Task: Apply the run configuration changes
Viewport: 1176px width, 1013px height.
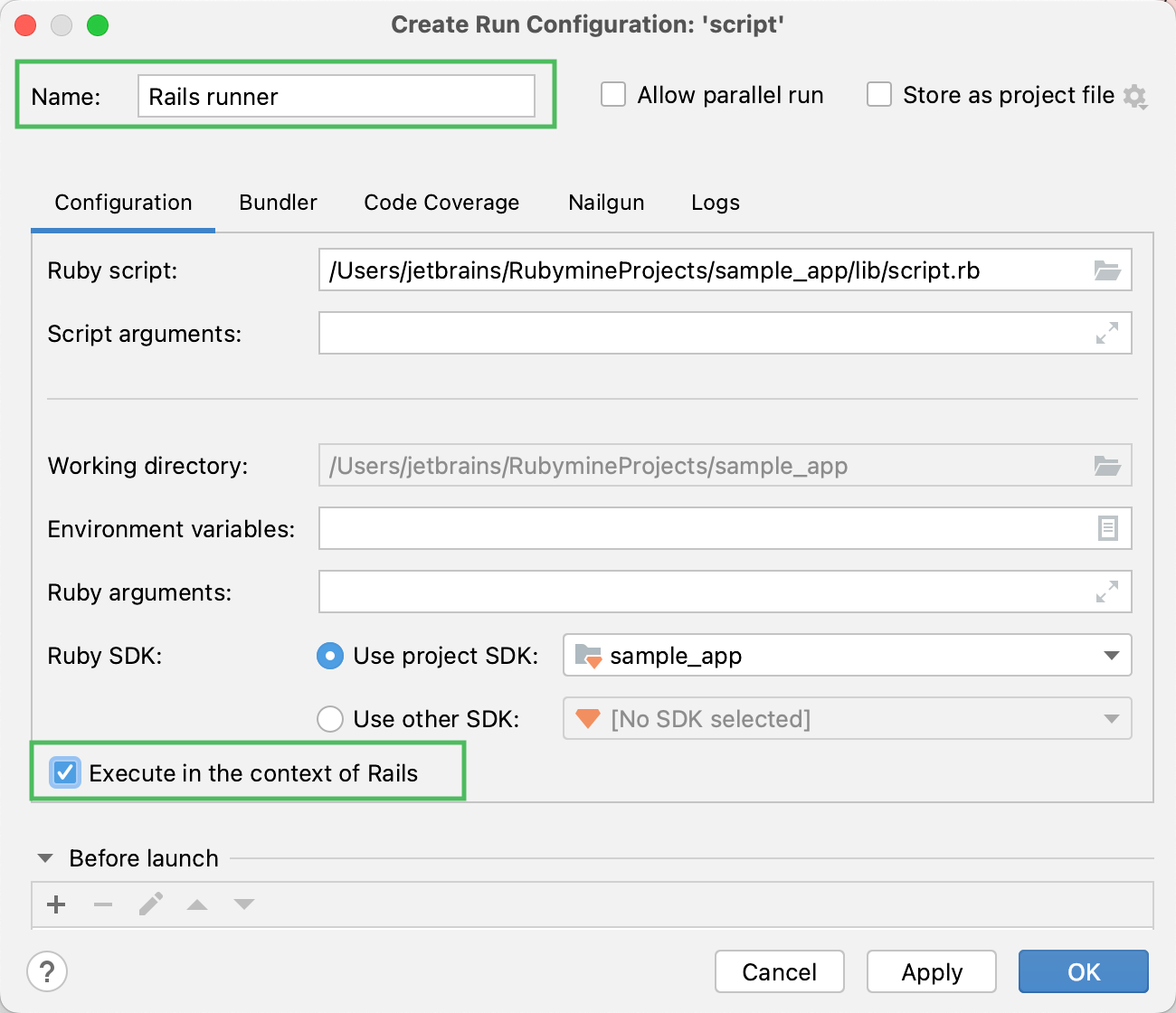Action: point(931,971)
